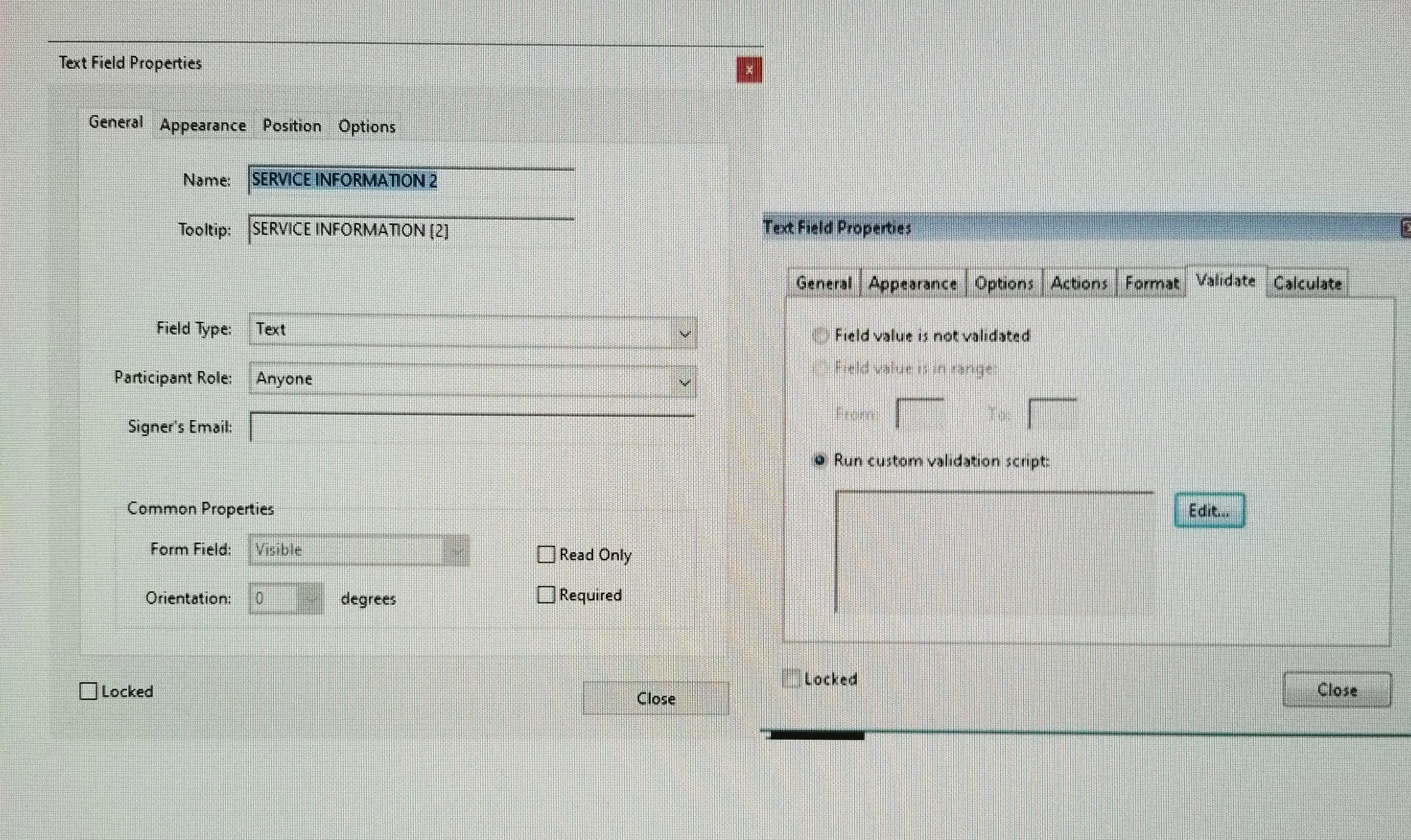Click the Tooltip input field
This screenshot has width=1411, height=840.
pos(411,230)
